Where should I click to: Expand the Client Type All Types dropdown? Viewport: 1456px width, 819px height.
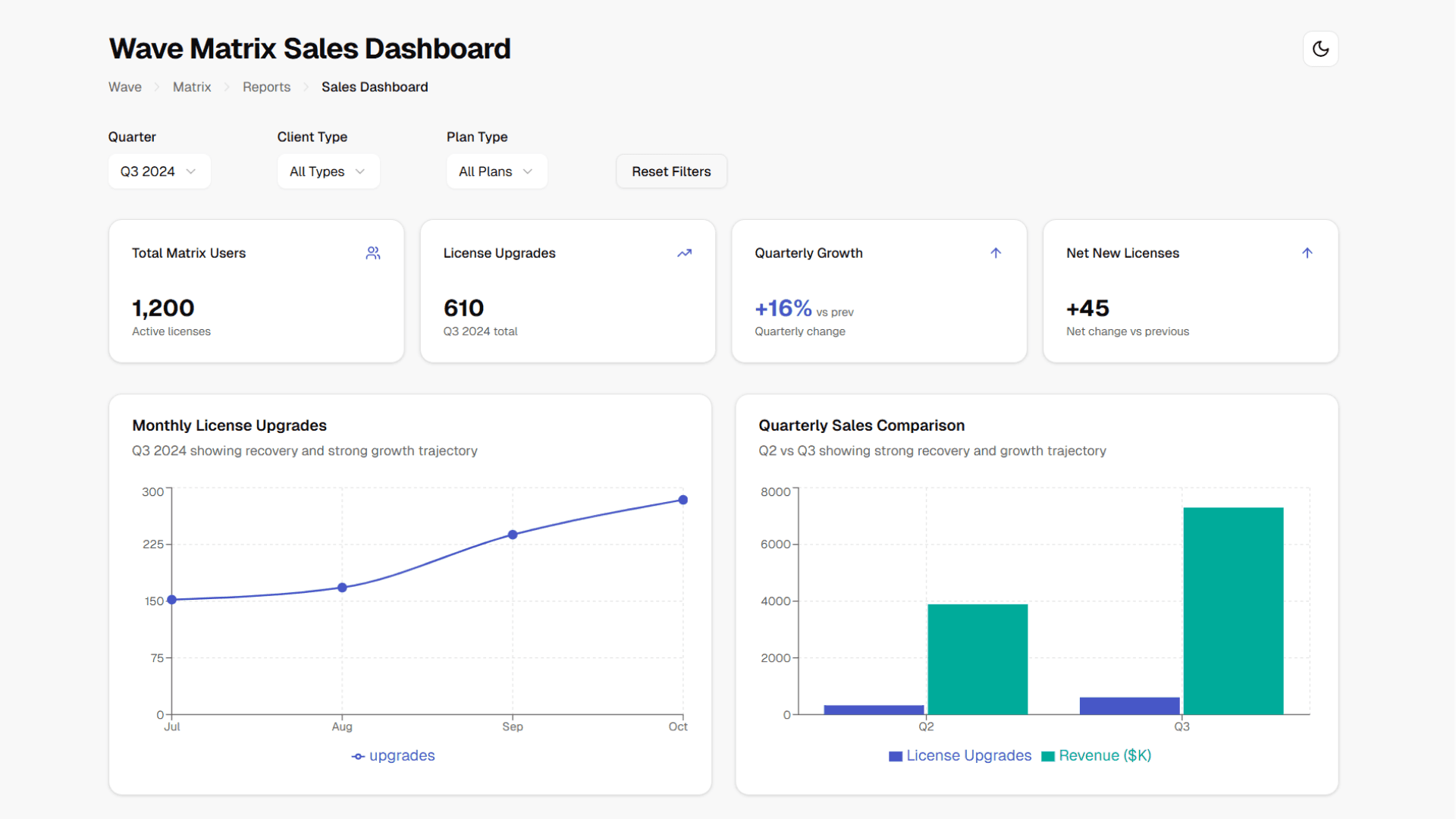click(x=328, y=171)
